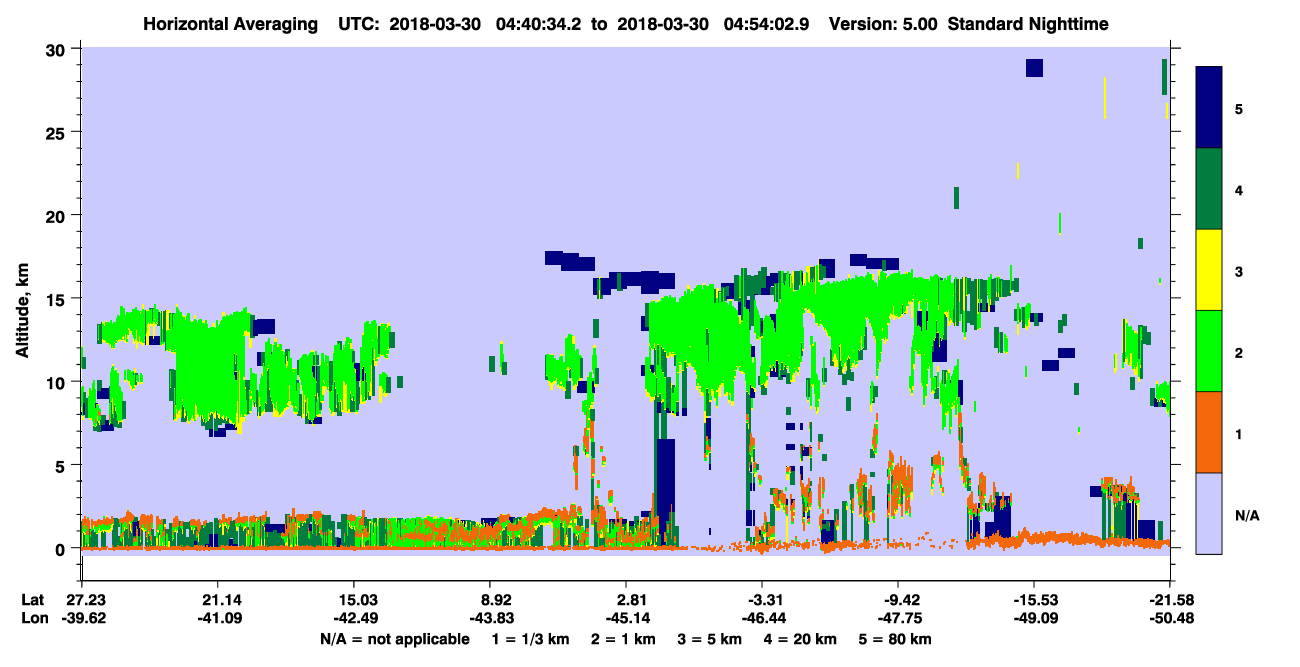This screenshot has height=667, width=1300.
Task: Click the colorbar label '4'
Action: tap(1239, 189)
